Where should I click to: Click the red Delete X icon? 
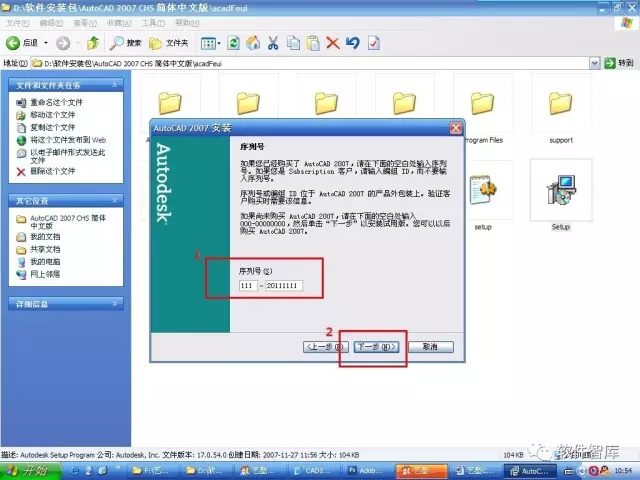pyautogui.click(x=333, y=42)
